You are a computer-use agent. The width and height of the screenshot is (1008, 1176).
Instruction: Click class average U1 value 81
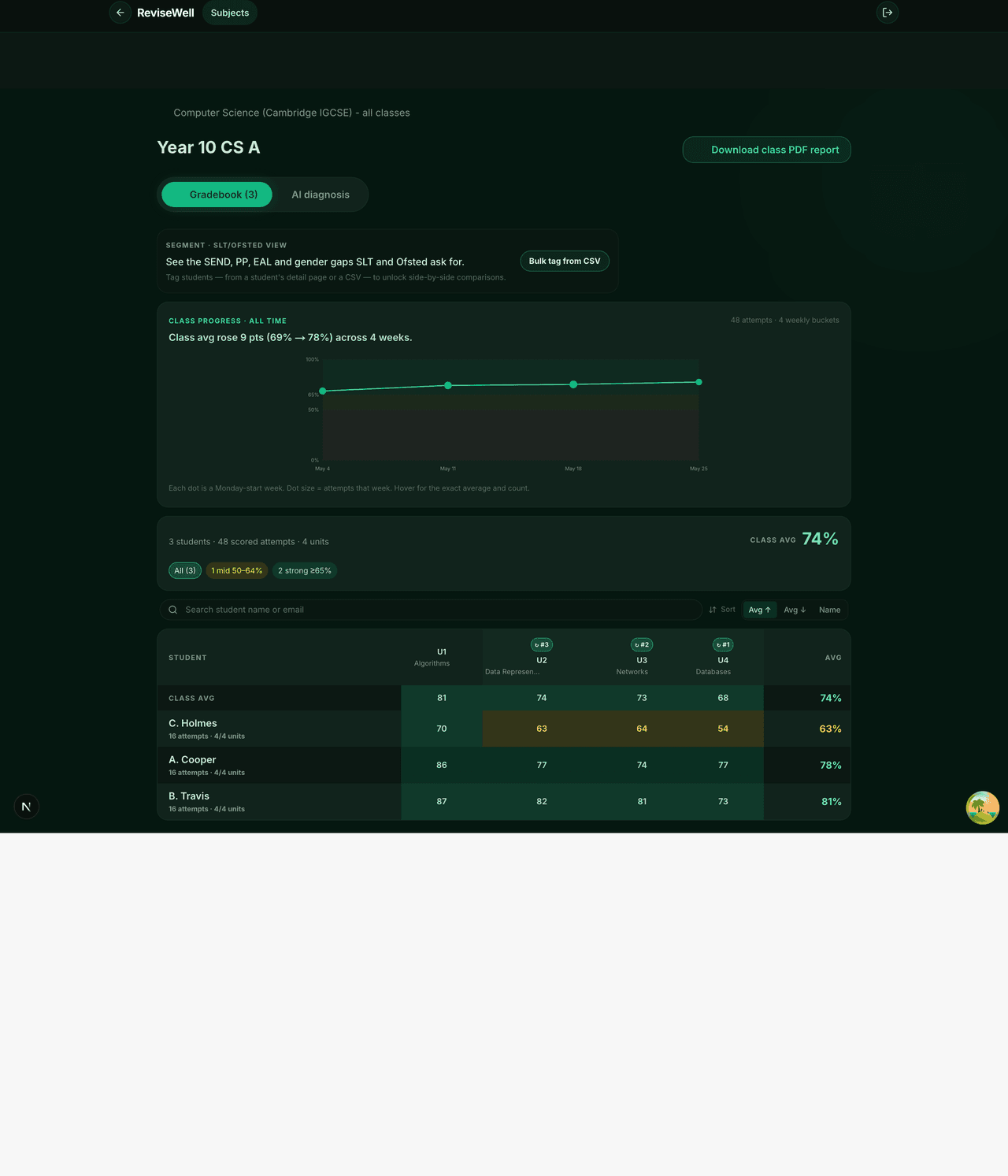[442, 698]
